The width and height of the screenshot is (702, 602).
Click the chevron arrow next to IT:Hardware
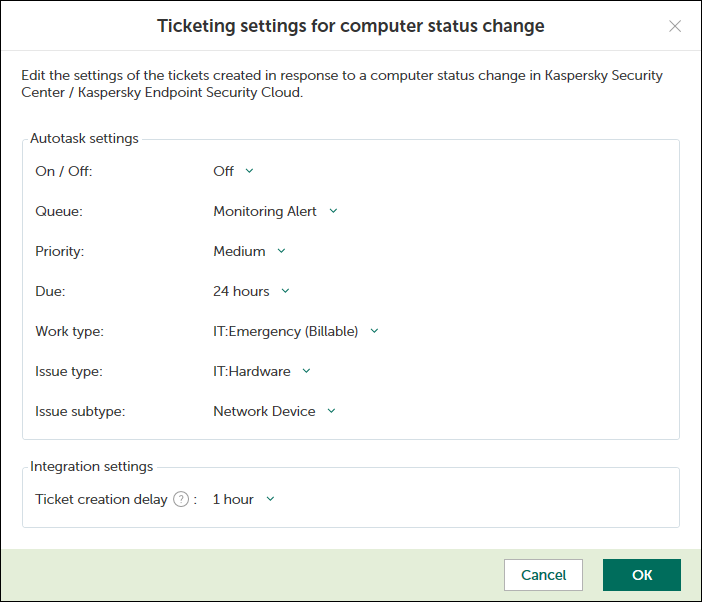point(306,371)
